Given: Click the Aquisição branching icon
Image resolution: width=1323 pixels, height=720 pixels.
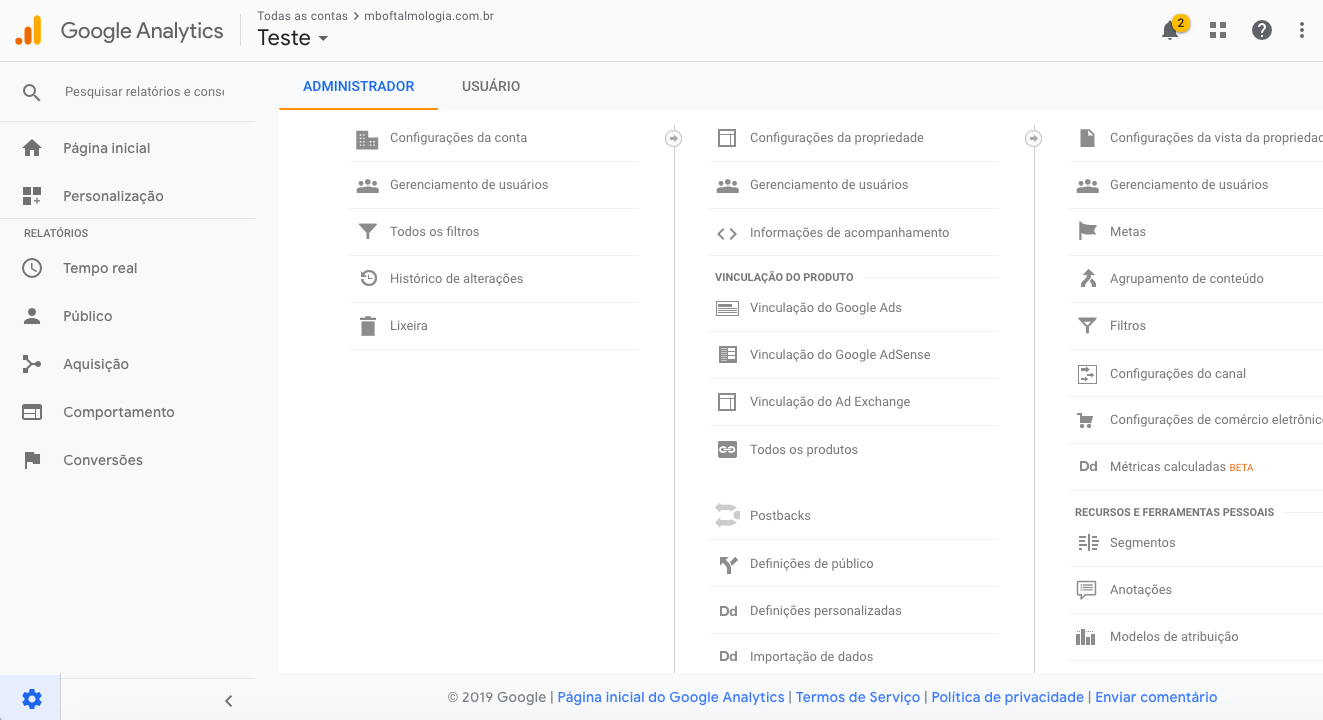Looking at the screenshot, I should pos(32,364).
